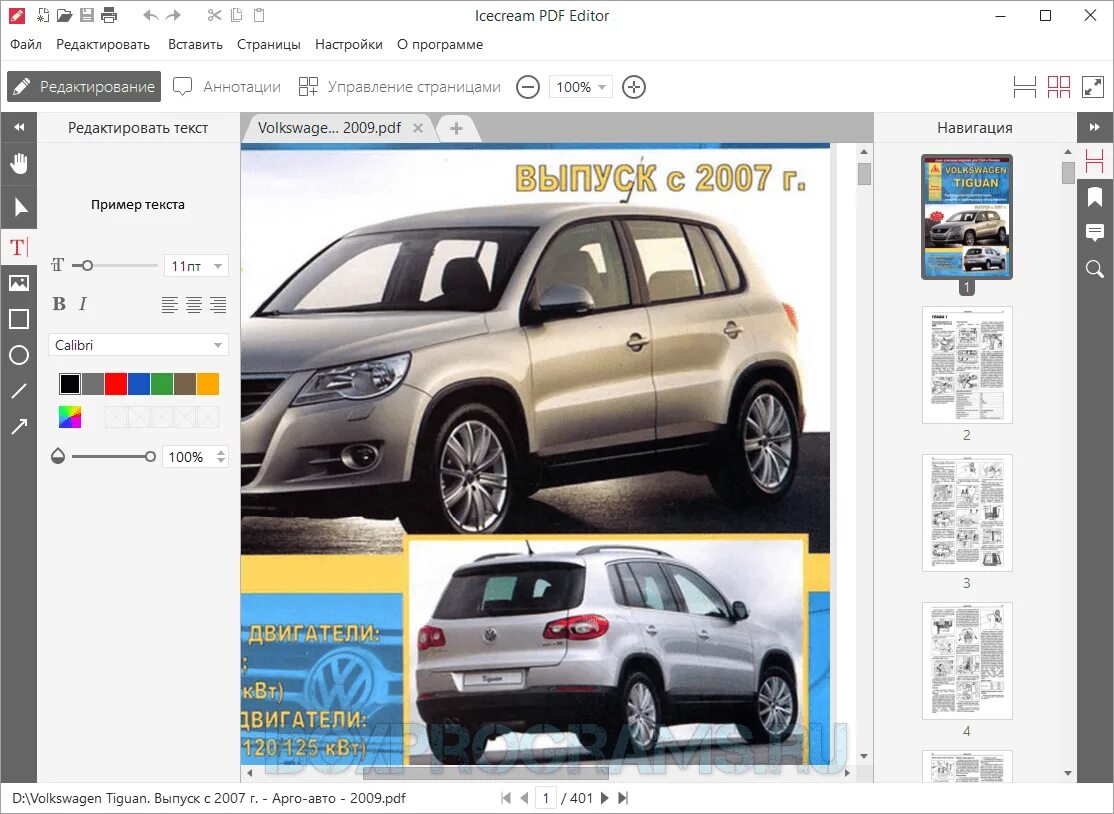This screenshot has height=814, width=1114.
Task: Click the opacity slider handle
Action: coord(150,457)
